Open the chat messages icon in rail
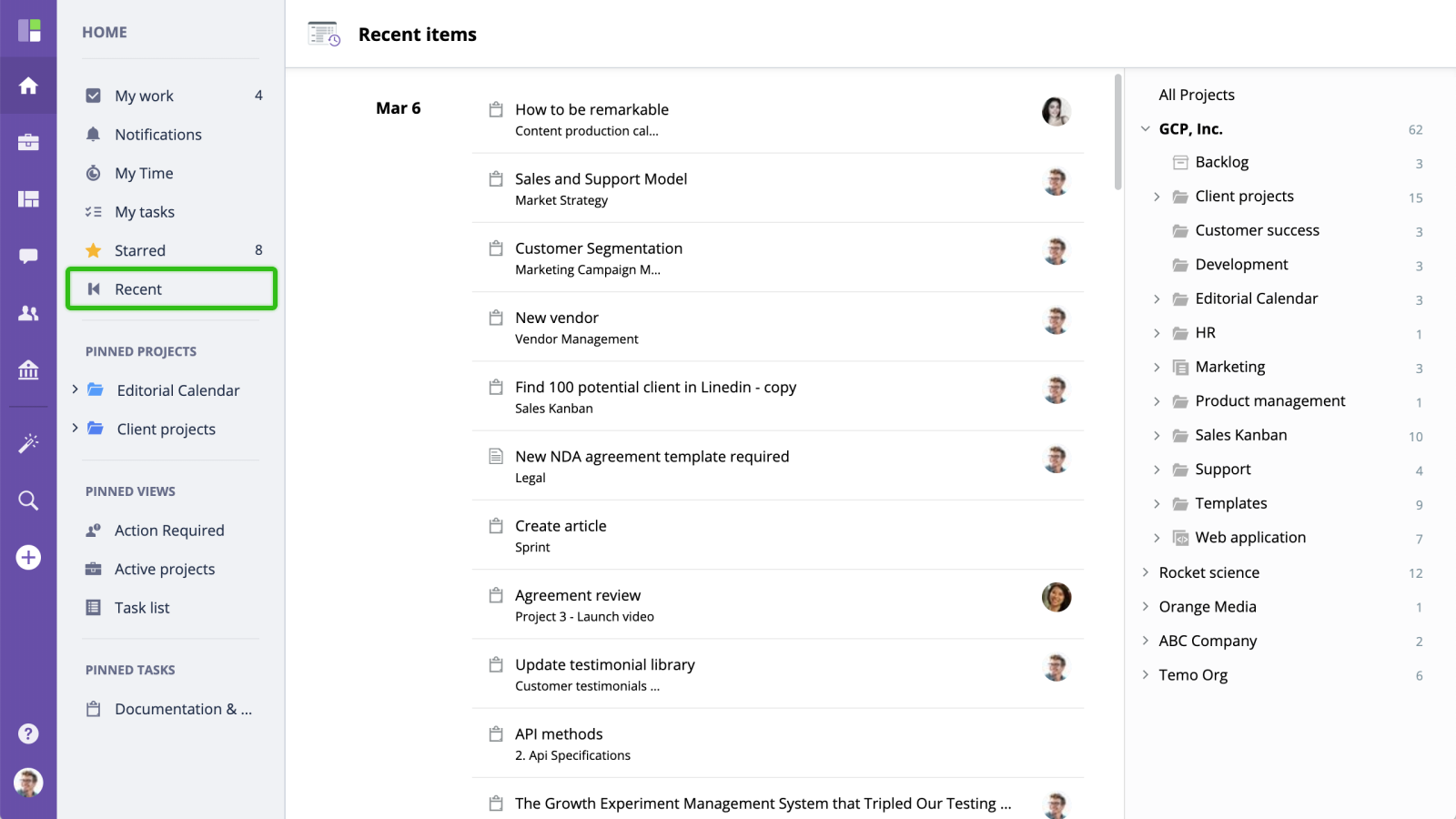This screenshot has height=819, width=1456. (x=28, y=256)
